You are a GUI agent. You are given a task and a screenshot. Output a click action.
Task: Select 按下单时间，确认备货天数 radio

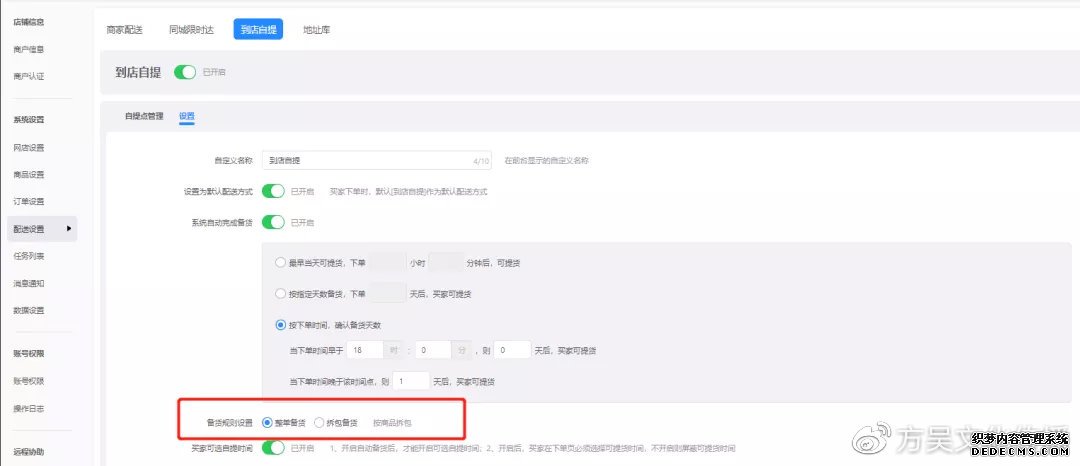280,324
